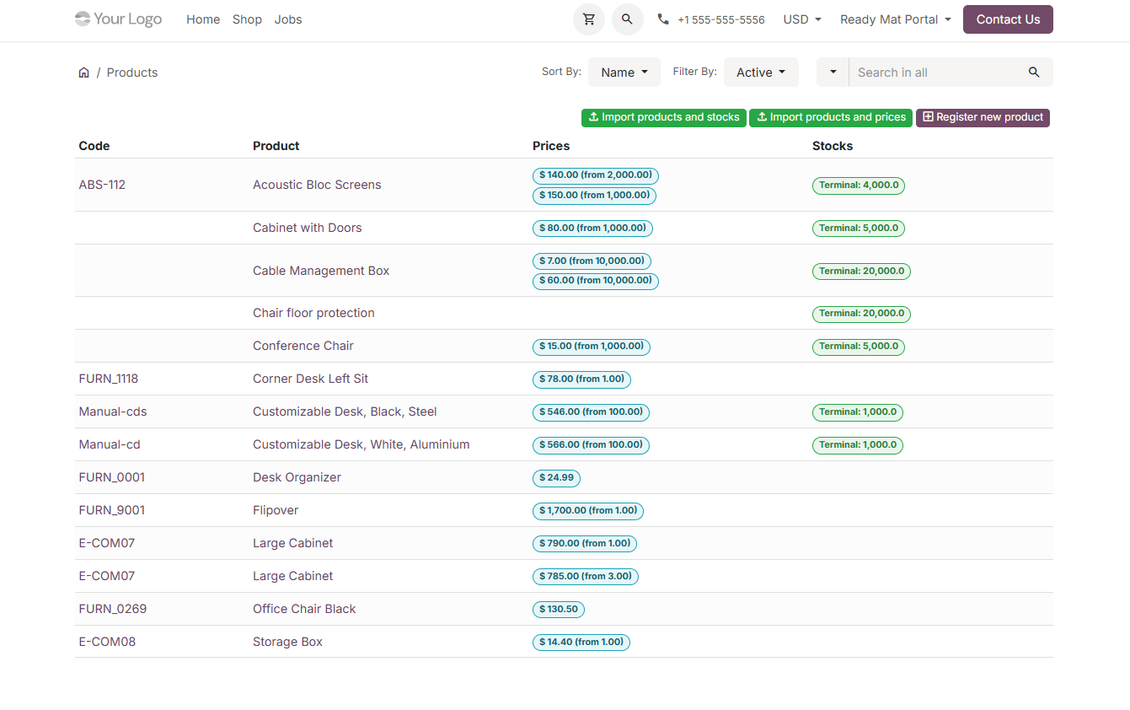
Task: Open the Acoustic Bloc Screens product
Action: (317, 185)
